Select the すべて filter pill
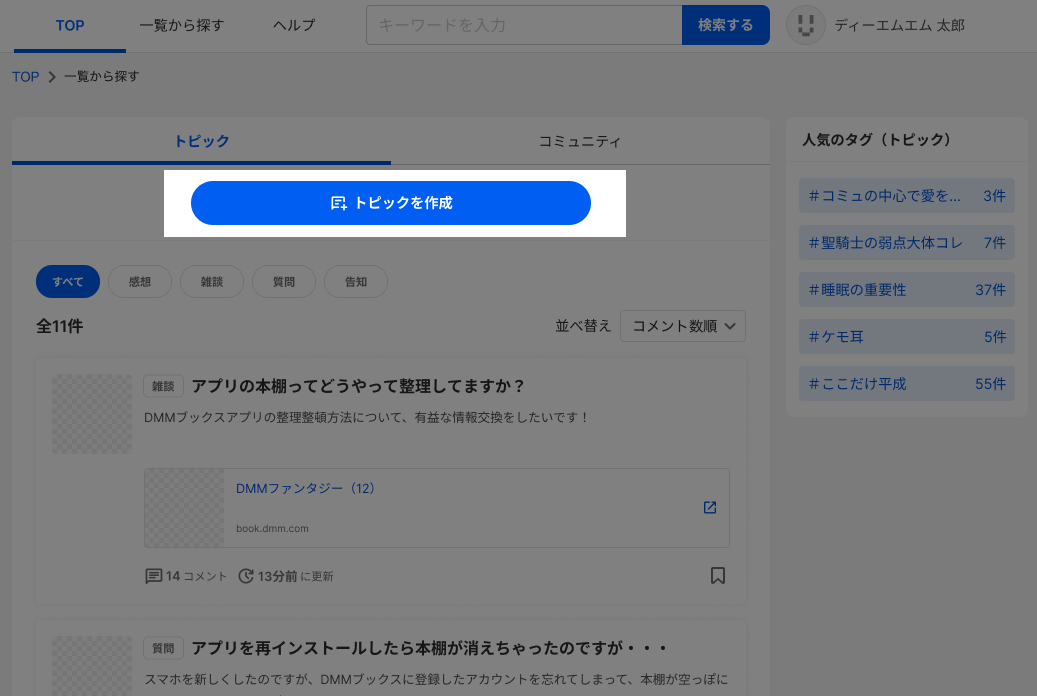Image resolution: width=1037 pixels, height=696 pixels. point(68,282)
